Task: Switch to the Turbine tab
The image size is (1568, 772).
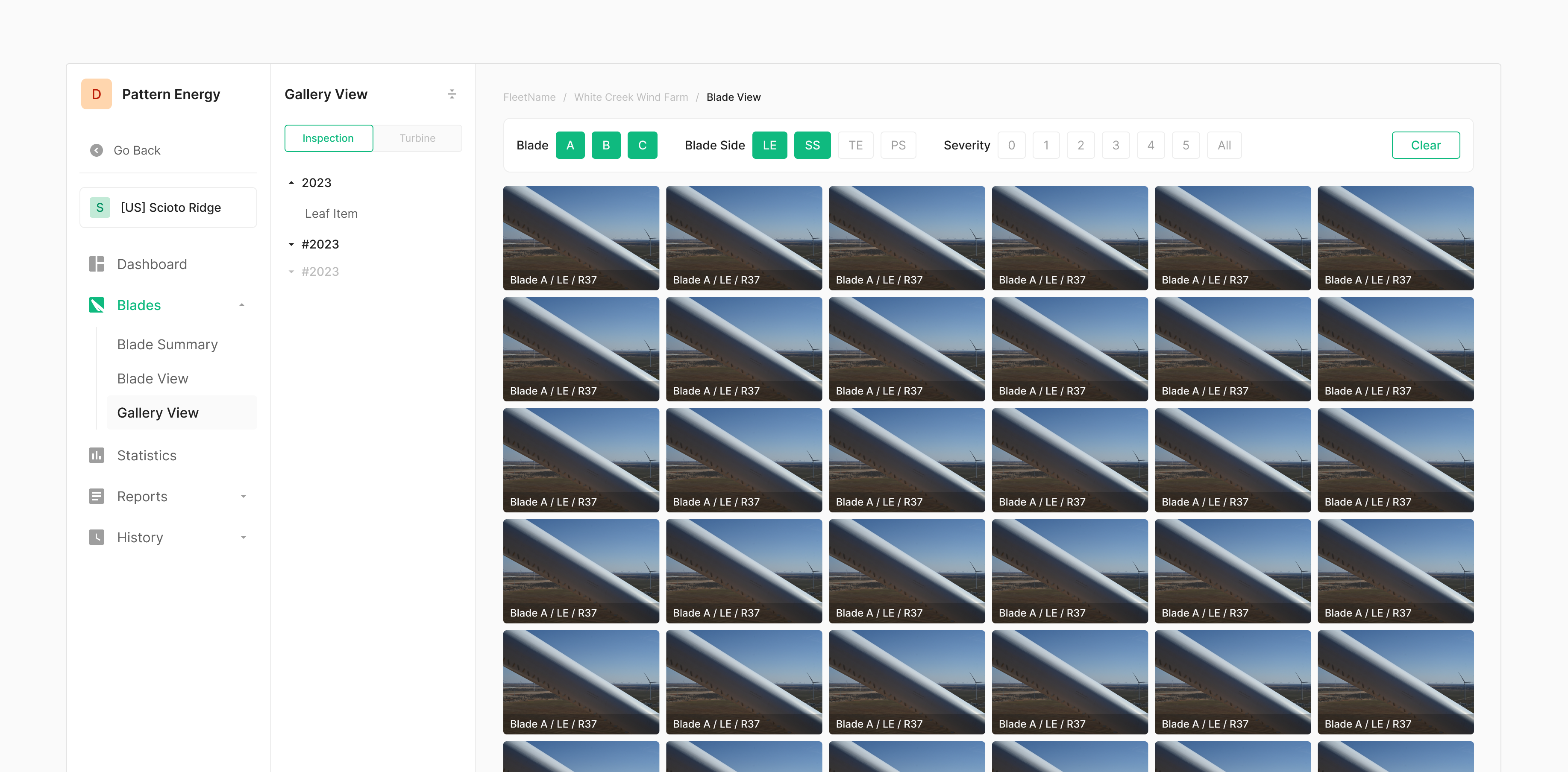Action: pyautogui.click(x=417, y=138)
